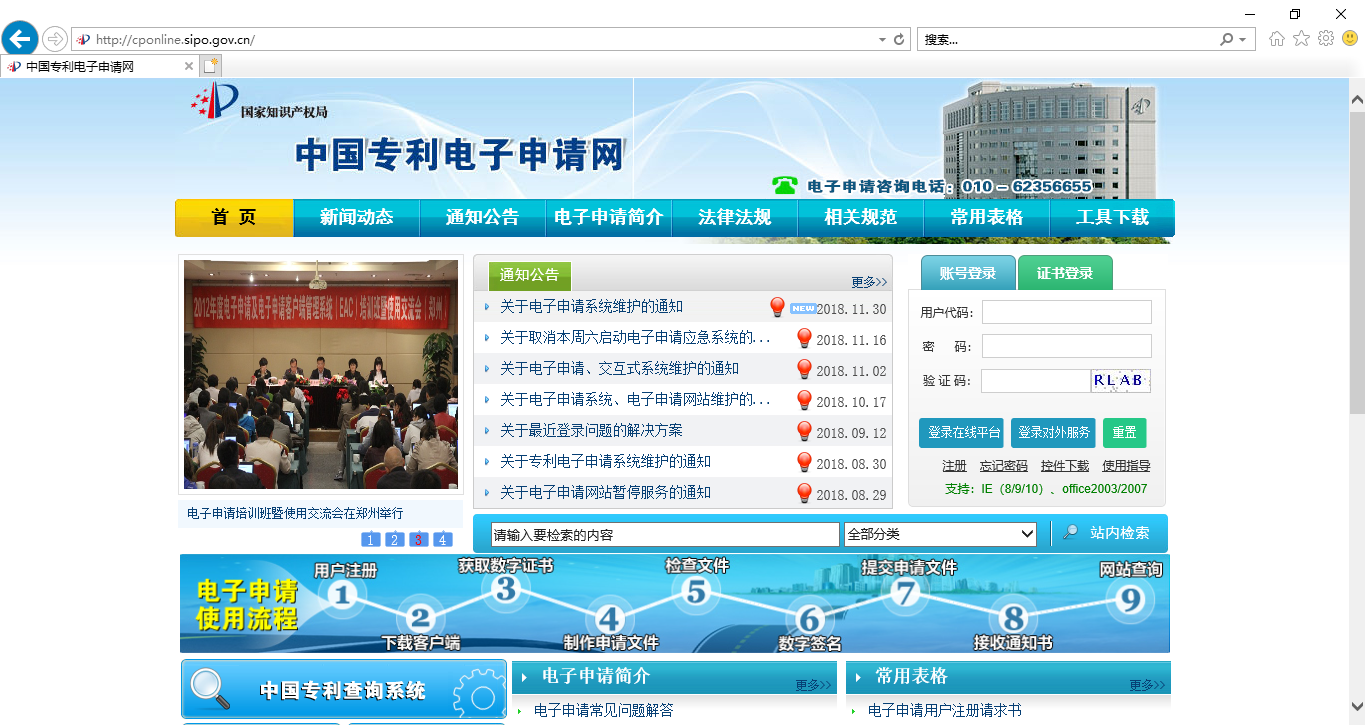Open the 忘记密码 link
The image size is (1365, 725).
pos(1003,466)
